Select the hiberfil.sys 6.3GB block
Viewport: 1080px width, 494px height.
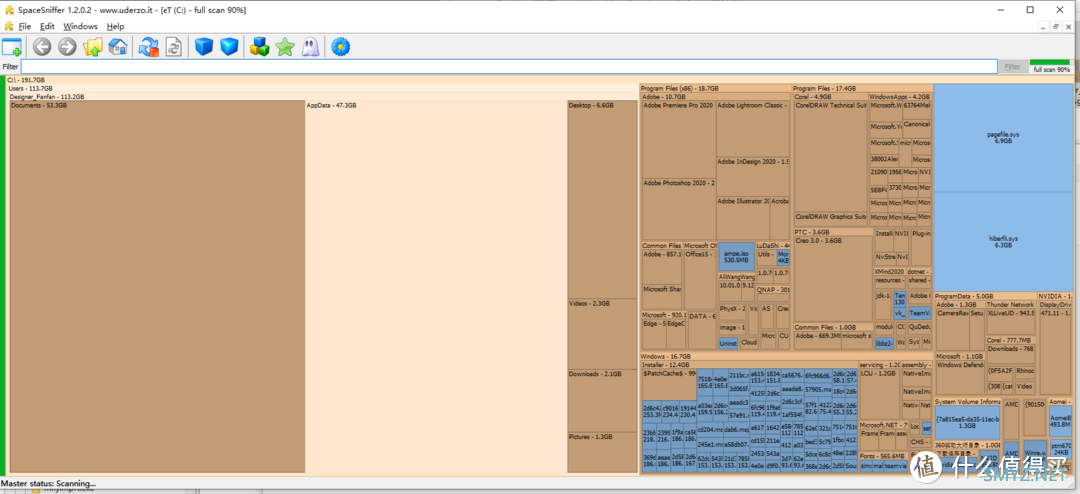[1003, 241]
